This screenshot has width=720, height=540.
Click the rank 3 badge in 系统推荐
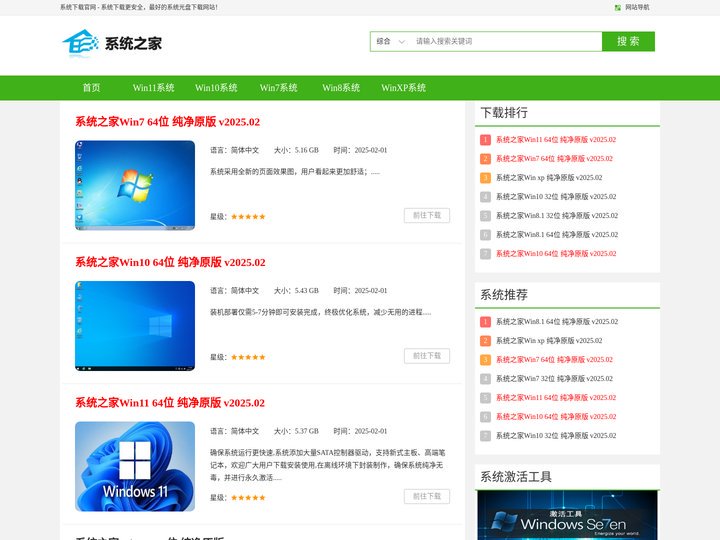point(485,360)
